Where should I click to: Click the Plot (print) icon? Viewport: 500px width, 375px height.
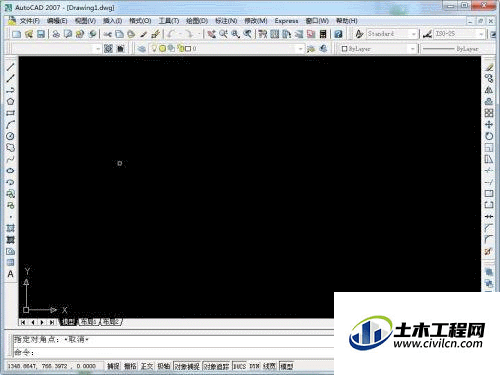point(56,34)
